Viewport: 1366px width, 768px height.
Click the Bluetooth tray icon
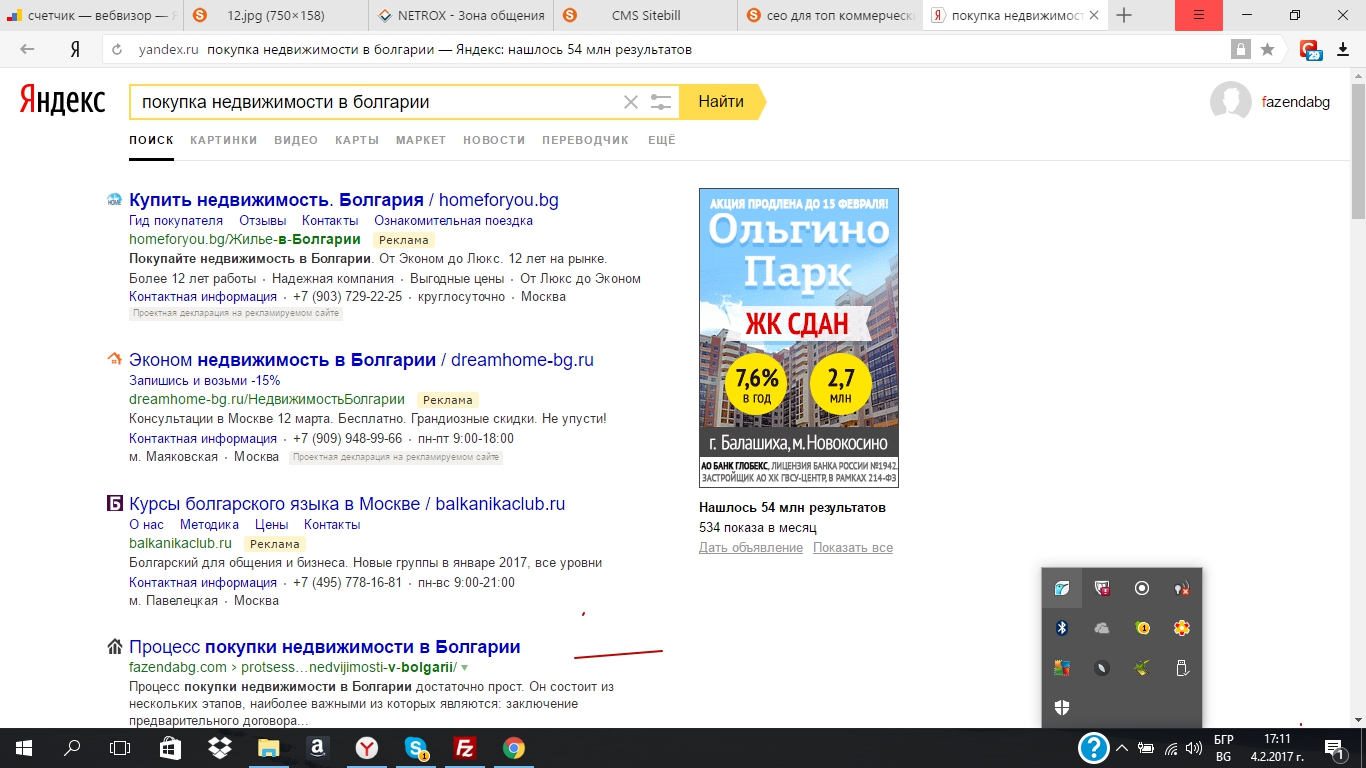point(1062,628)
